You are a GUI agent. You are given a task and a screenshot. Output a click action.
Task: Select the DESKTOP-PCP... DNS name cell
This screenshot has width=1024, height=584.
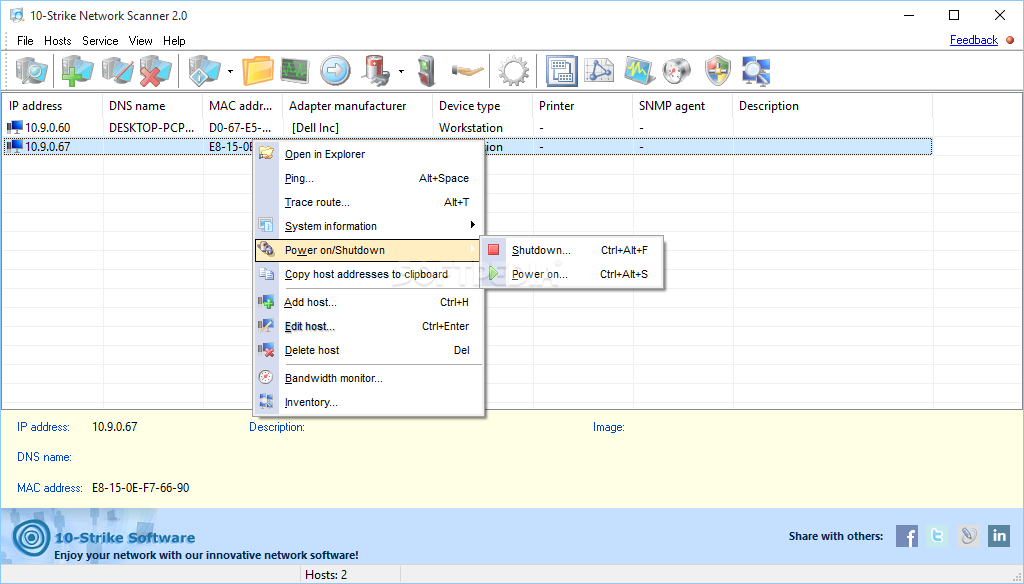tap(152, 128)
